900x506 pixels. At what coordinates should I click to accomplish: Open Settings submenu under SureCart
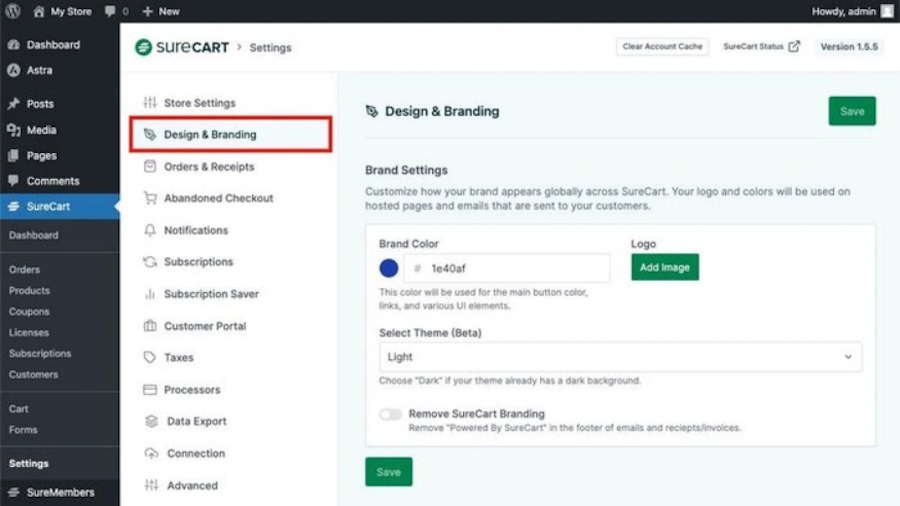(29, 464)
